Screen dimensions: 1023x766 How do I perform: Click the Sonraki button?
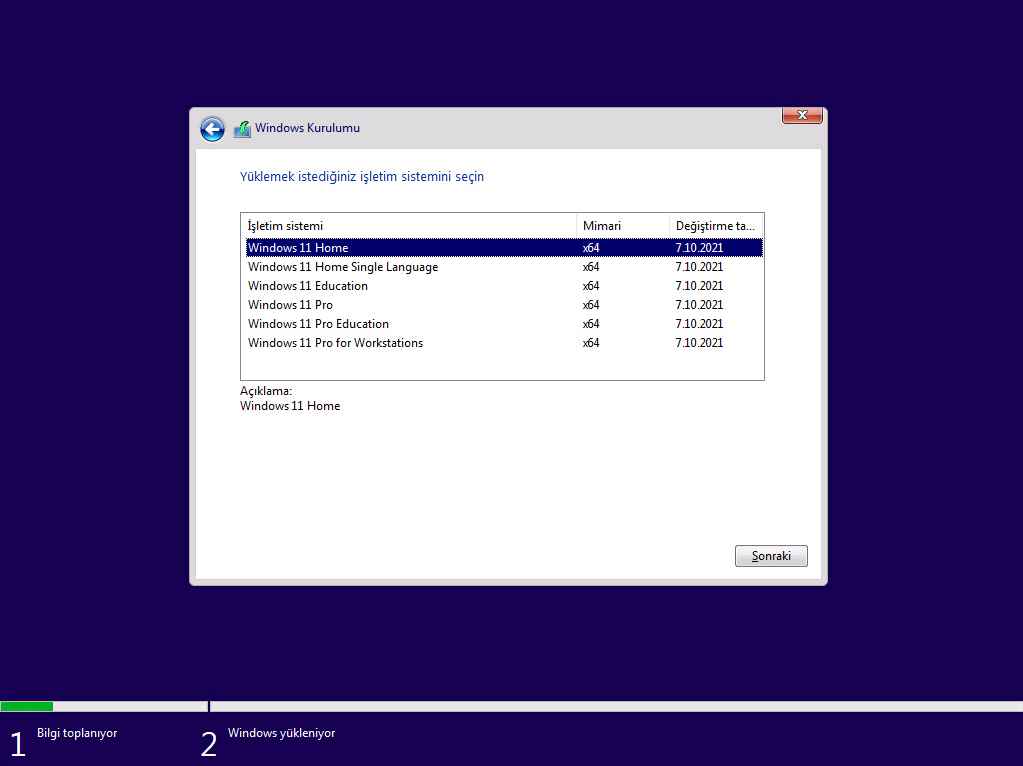tap(771, 556)
